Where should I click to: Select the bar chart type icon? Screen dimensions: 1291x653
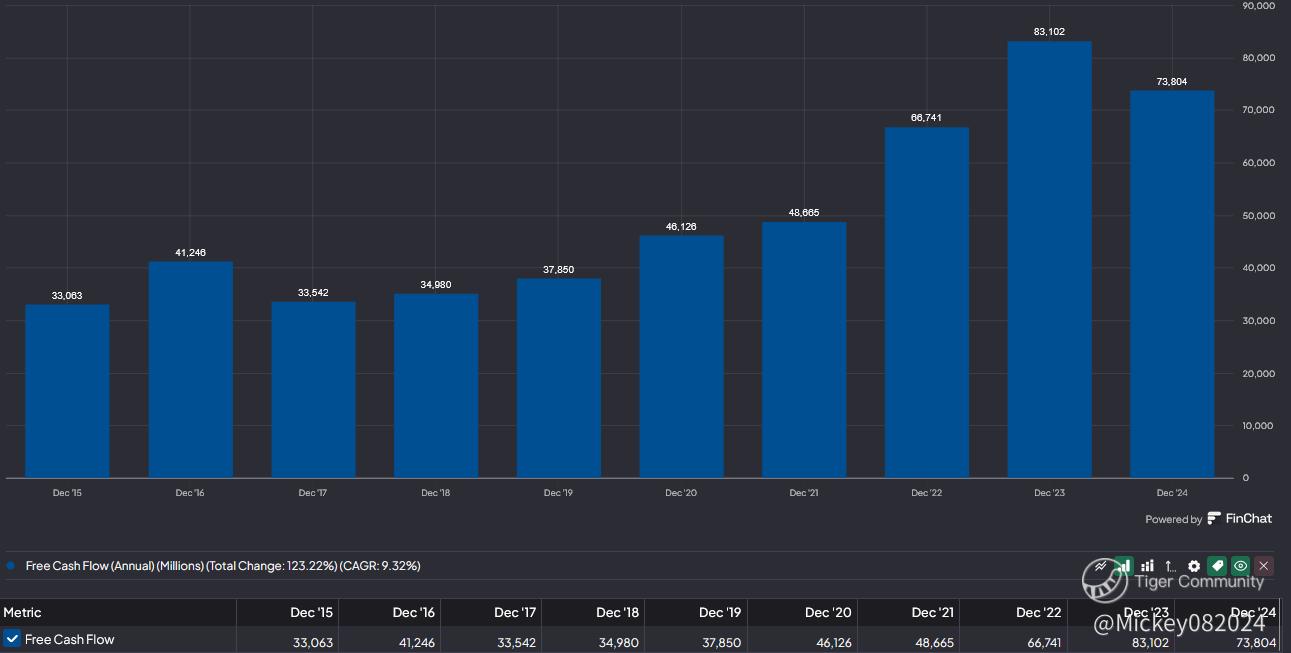1124,566
